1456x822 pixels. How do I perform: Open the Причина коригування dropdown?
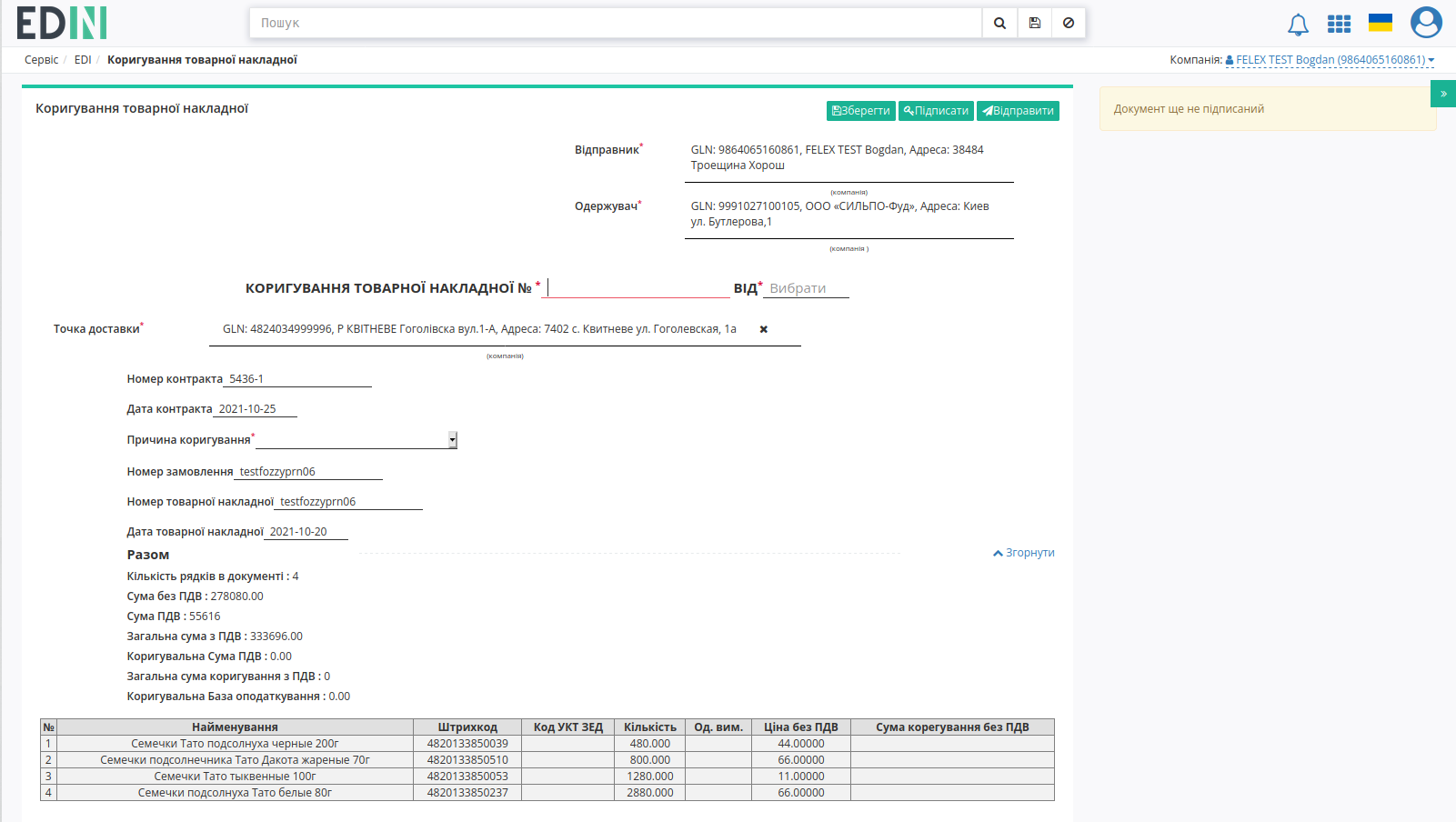(356, 440)
